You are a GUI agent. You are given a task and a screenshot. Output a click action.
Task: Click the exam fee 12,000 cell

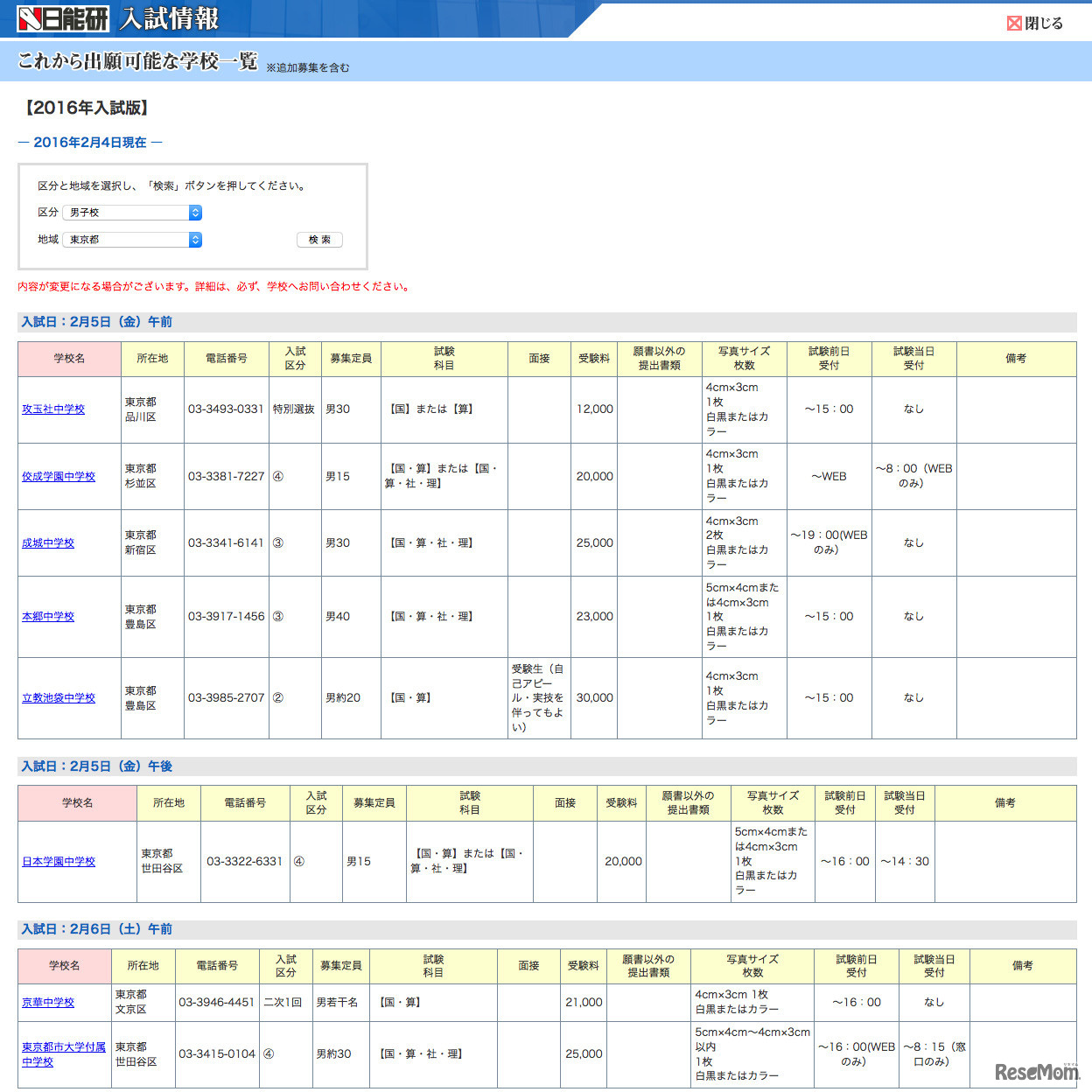pyautogui.click(x=594, y=409)
